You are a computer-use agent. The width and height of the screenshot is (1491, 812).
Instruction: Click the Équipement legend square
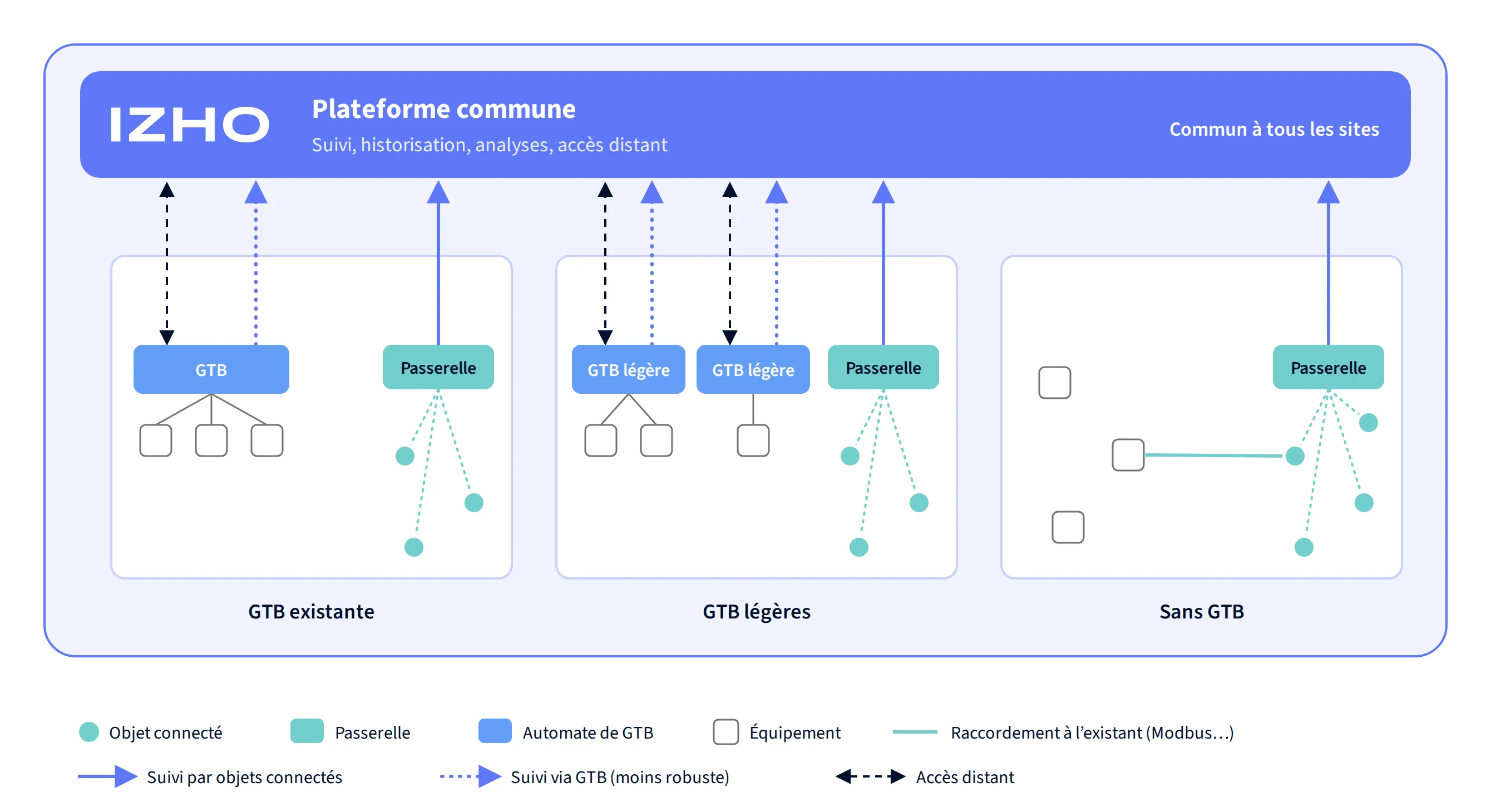pos(726,732)
